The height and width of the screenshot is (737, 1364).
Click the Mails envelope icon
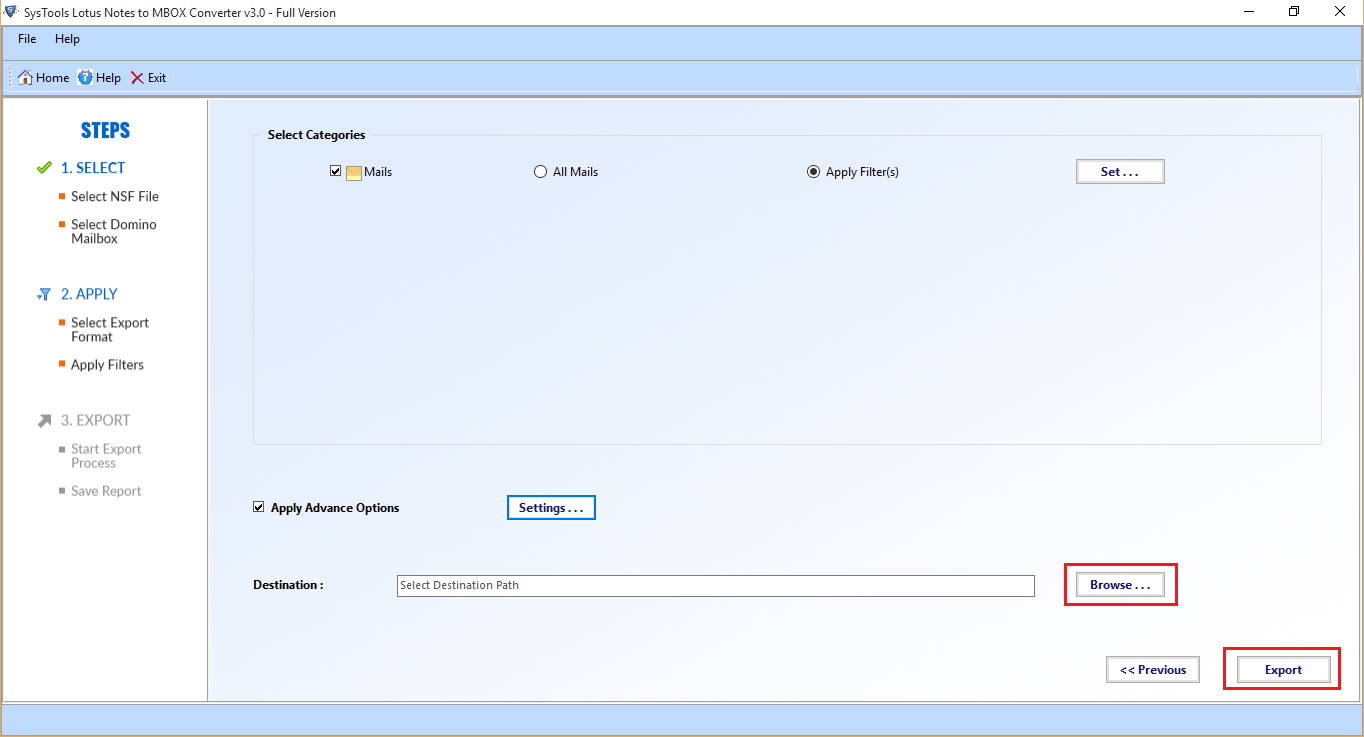[x=354, y=172]
